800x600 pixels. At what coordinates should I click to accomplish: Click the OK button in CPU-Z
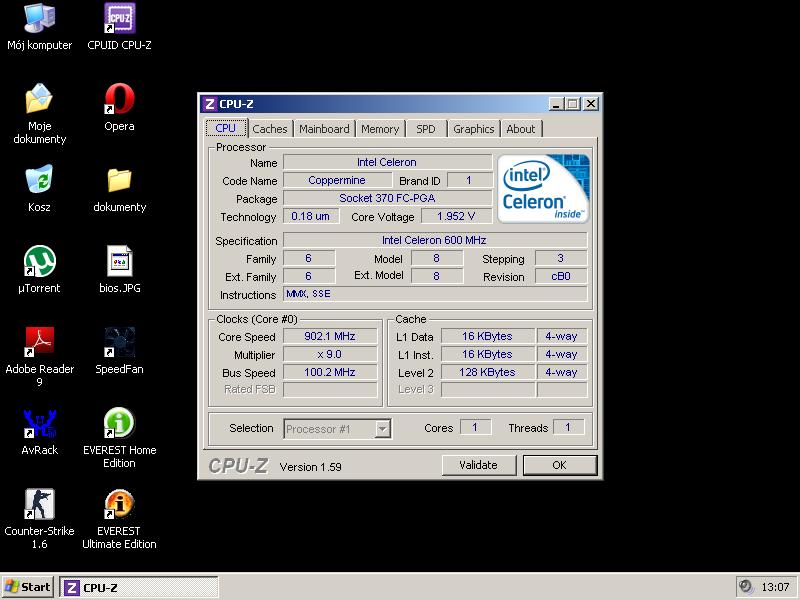click(x=559, y=465)
